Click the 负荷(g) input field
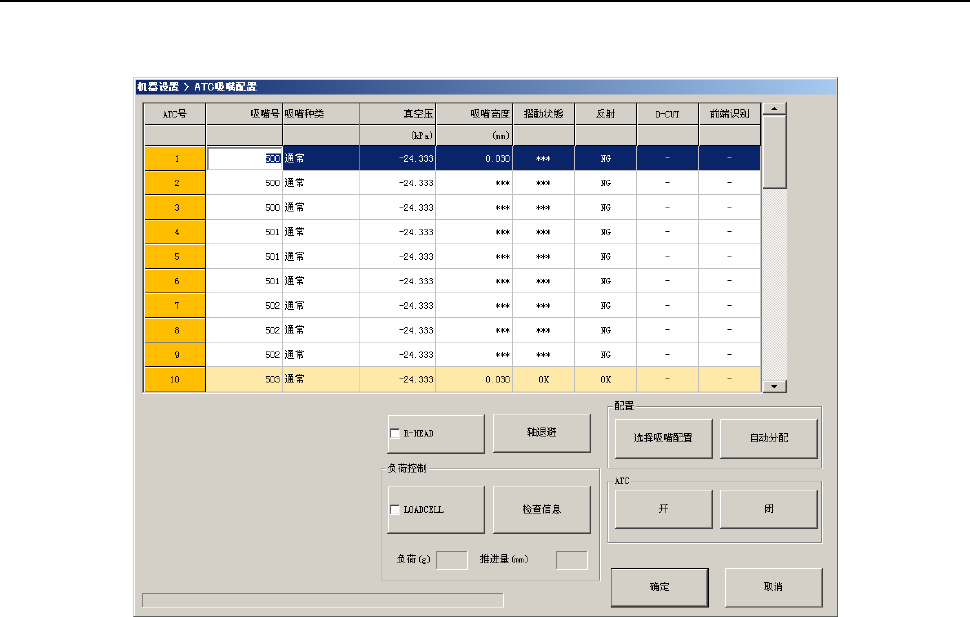970x617 pixels. click(452, 560)
